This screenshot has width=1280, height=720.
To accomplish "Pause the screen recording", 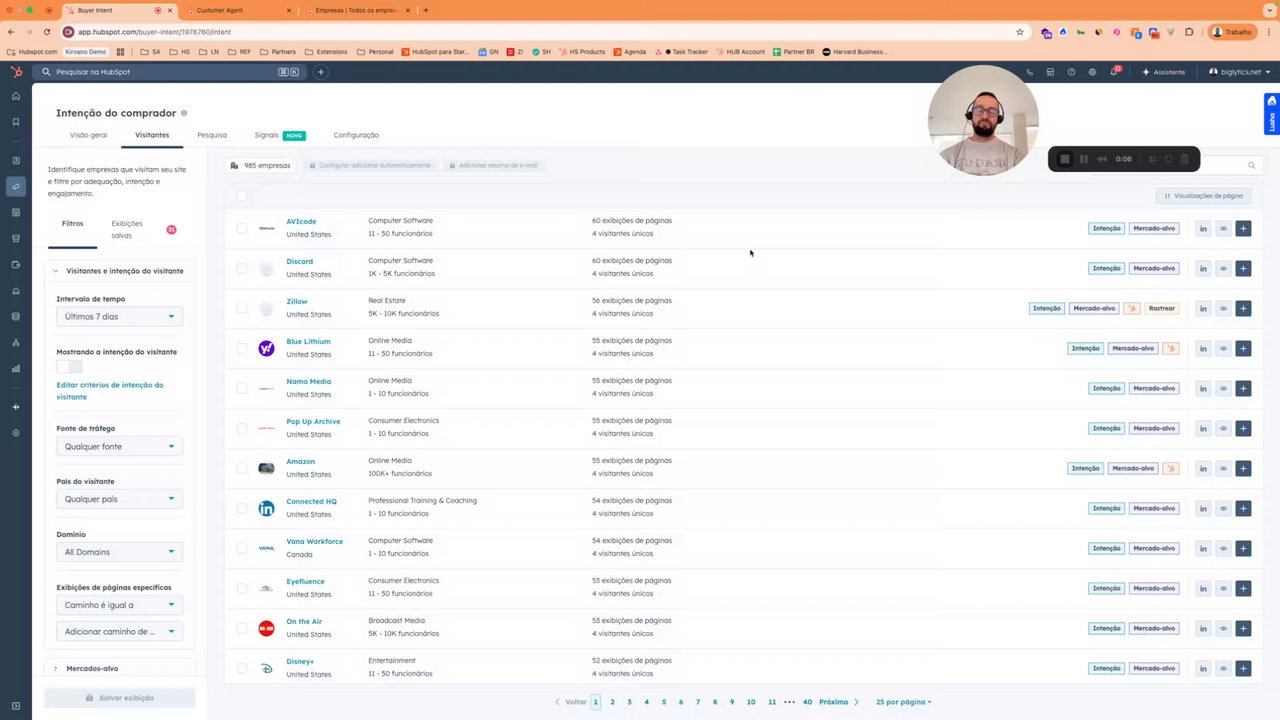I will (1083, 159).
